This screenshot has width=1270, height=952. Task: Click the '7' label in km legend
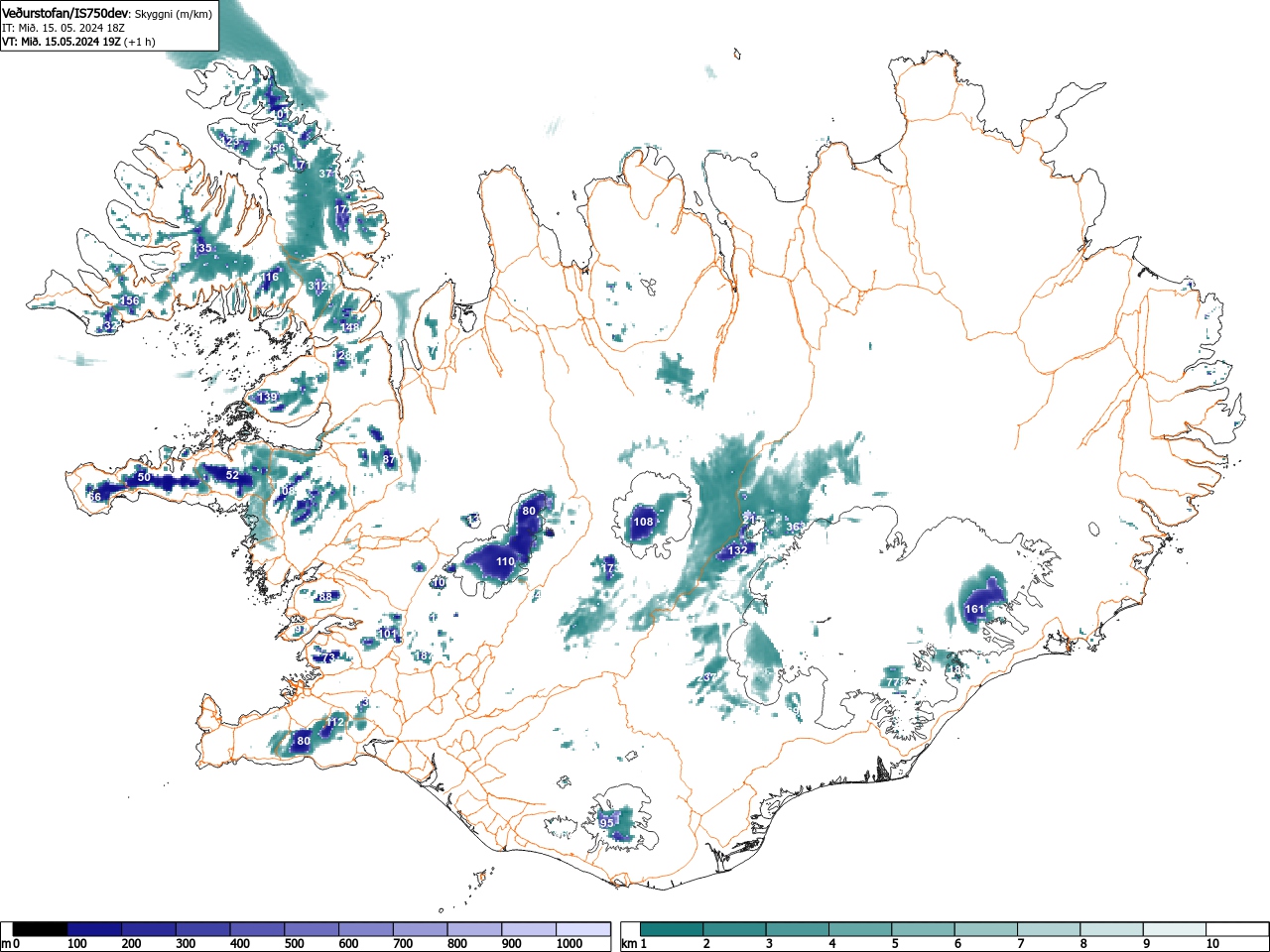(1021, 944)
